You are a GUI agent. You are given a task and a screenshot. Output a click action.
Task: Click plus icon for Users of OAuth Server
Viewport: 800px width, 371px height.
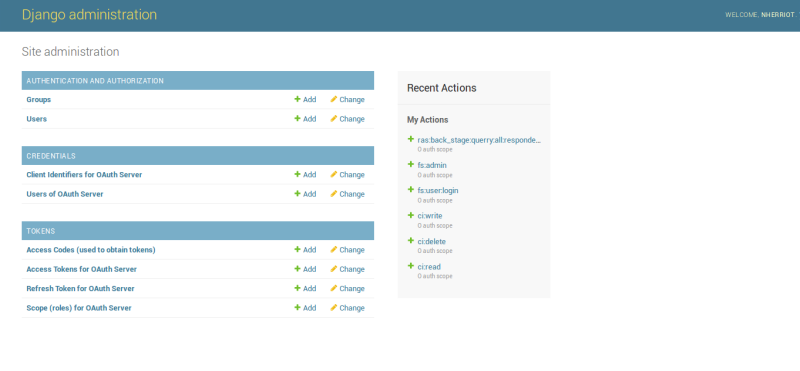coord(297,193)
